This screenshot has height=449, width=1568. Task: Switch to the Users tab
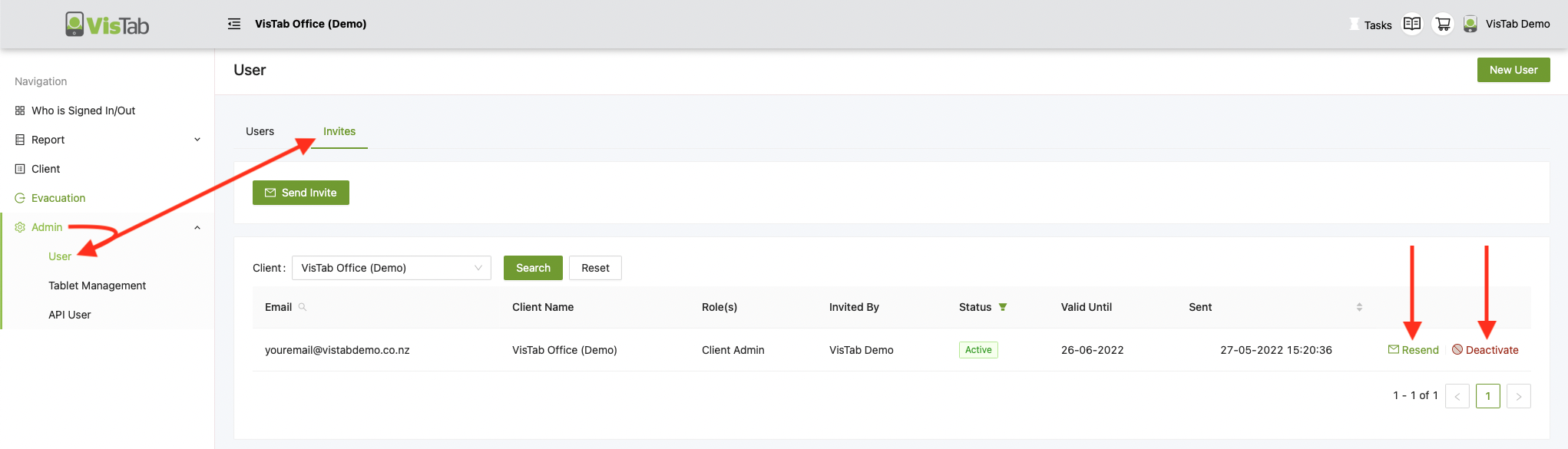pos(260,131)
